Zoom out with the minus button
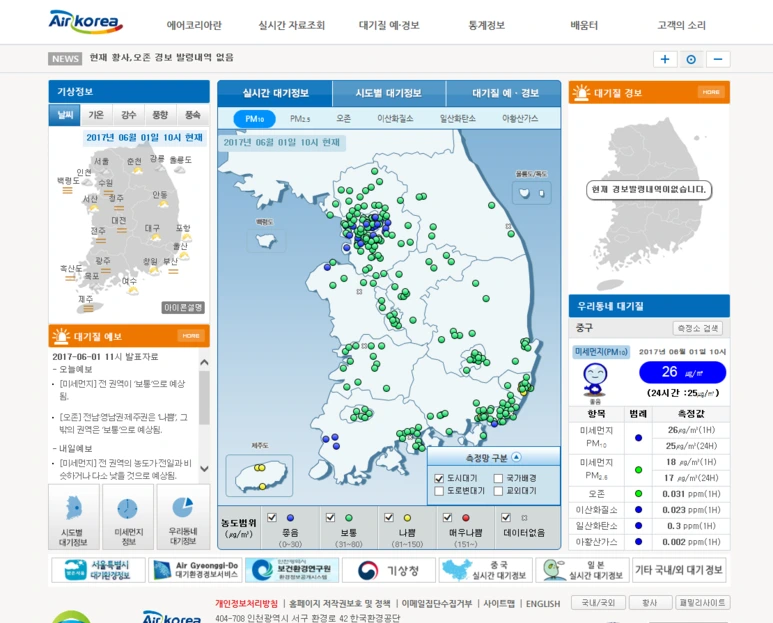Viewport: 773px width, 623px height. (x=718, y=59)
